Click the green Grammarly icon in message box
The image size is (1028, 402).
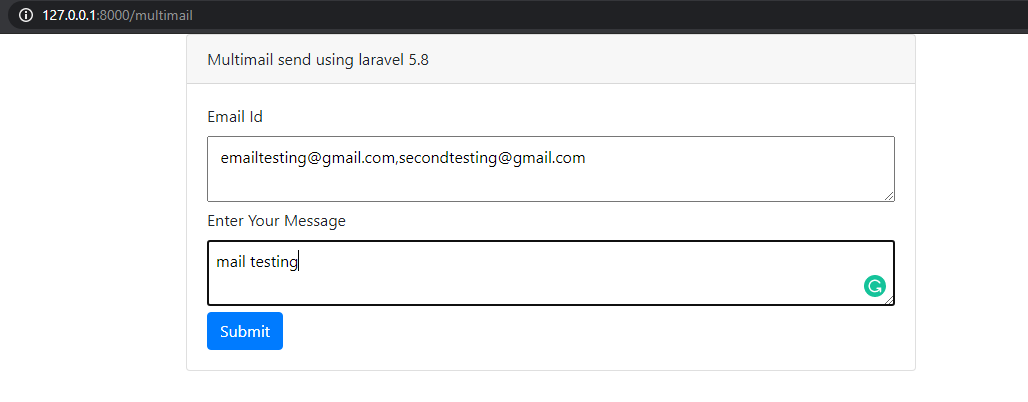pos(875,287)
